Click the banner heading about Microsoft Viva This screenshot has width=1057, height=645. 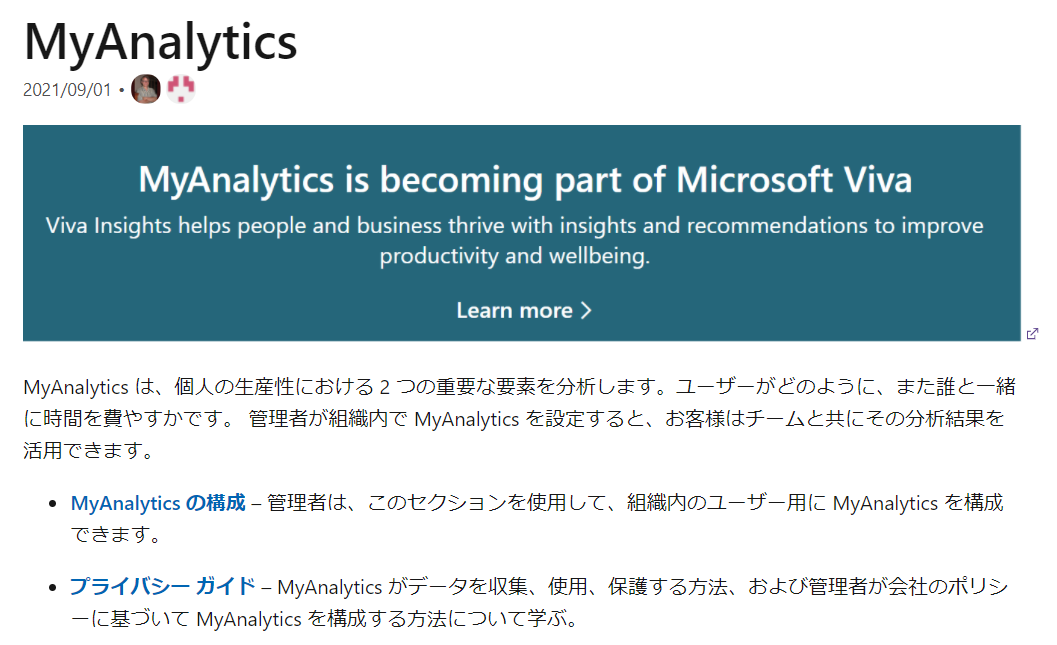524,180
